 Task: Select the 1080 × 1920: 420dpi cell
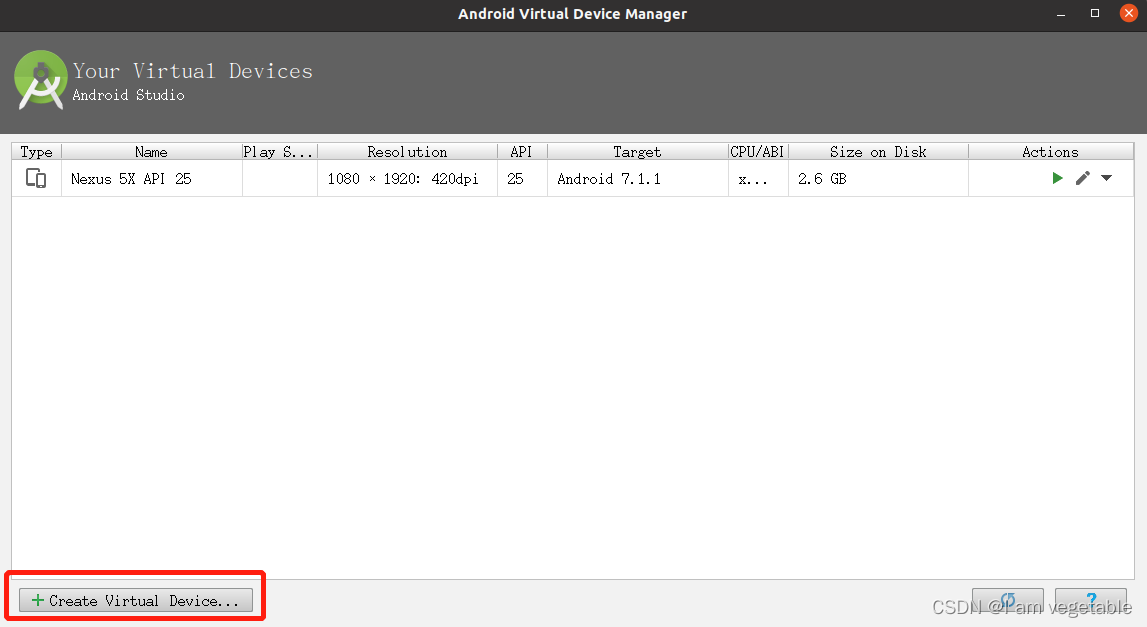[x=407, y=179]
